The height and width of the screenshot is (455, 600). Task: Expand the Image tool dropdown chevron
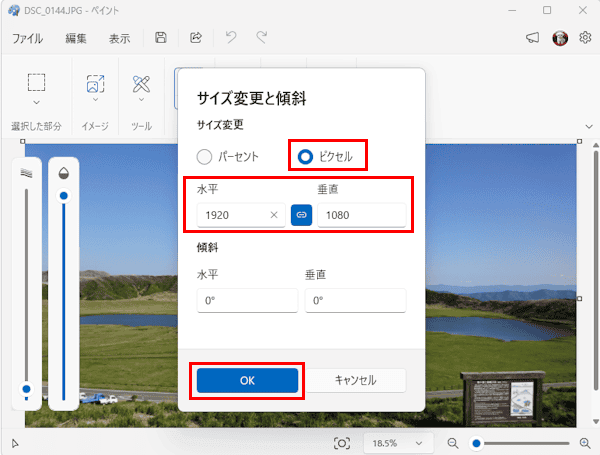pos(95,99)
